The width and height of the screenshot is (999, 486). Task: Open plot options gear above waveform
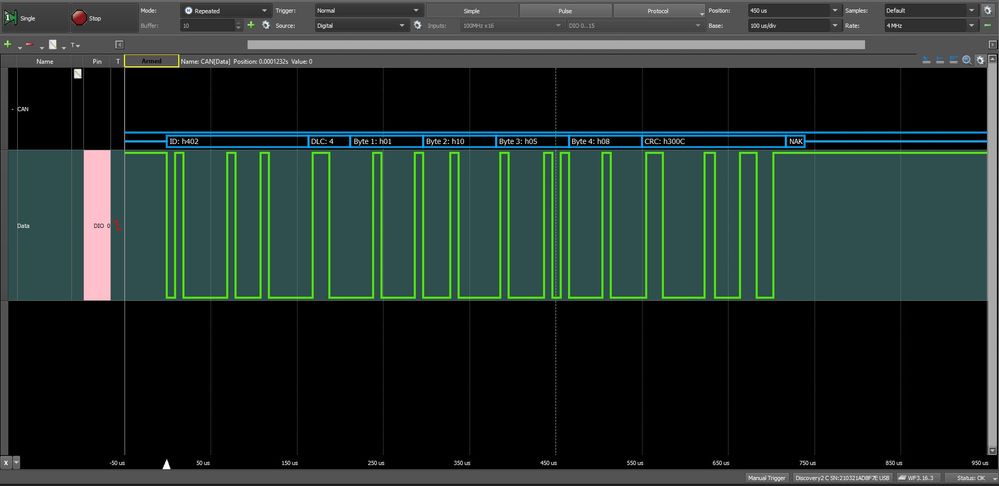[981, 60]
